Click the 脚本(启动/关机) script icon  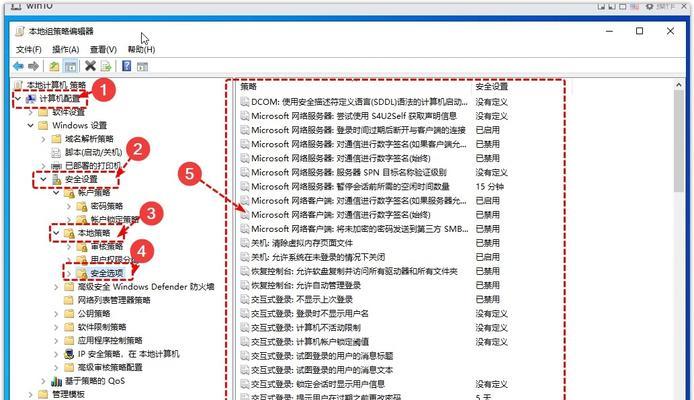[56, 153]
